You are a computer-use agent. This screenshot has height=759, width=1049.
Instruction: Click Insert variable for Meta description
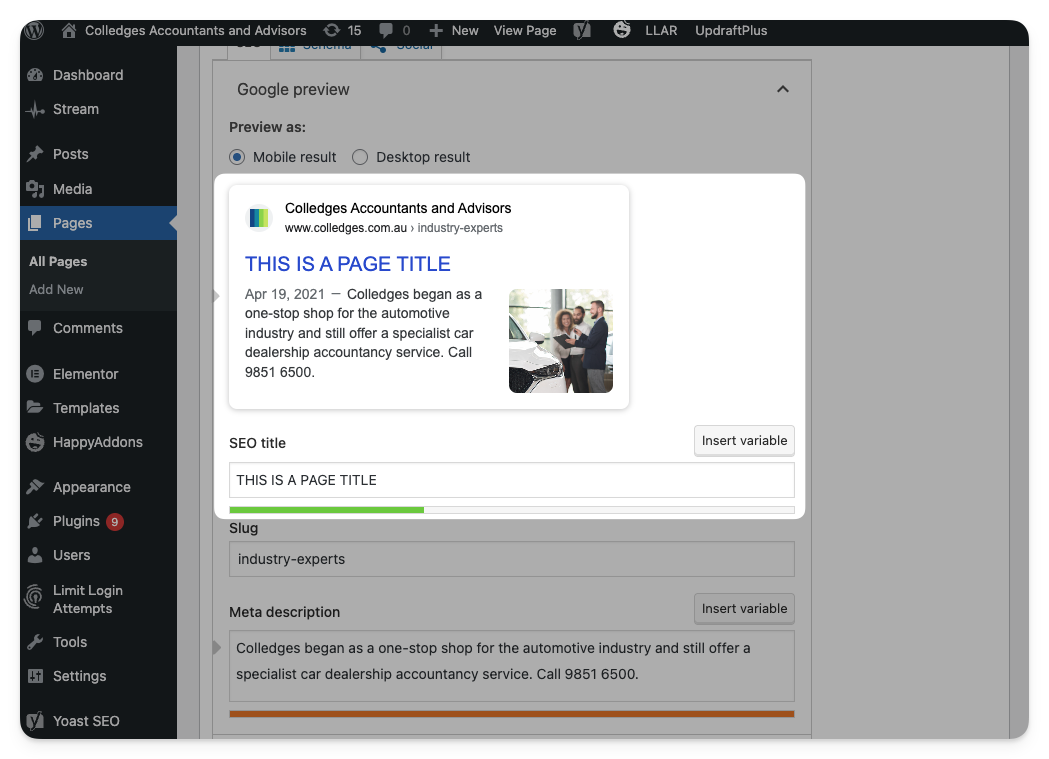744,608
